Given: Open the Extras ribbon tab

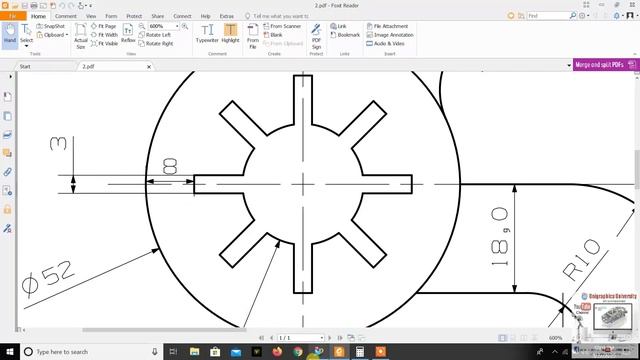Looking at the screenshot, I should tap(227, 16).
